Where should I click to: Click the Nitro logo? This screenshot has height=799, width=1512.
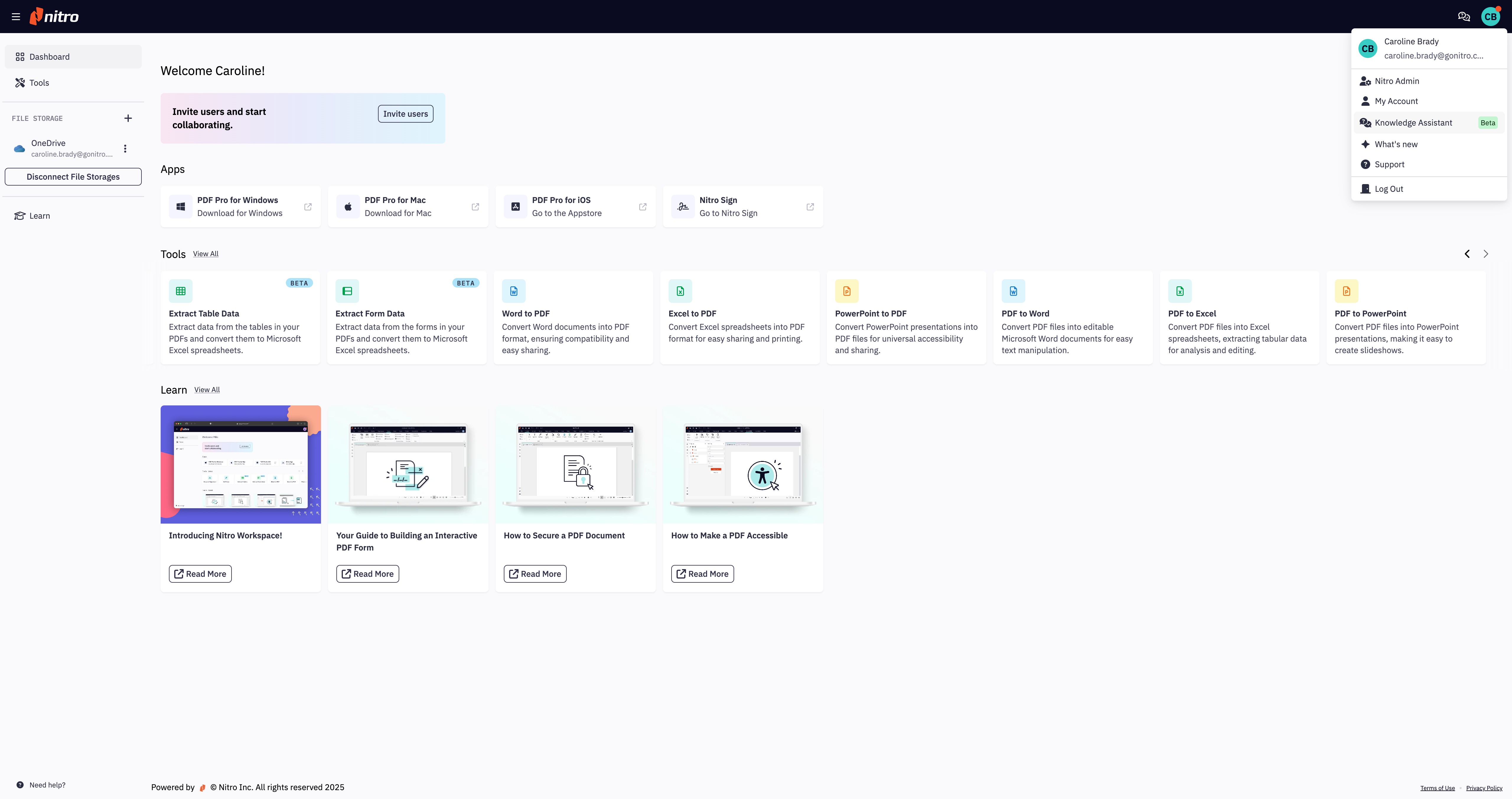click(54, 17)
